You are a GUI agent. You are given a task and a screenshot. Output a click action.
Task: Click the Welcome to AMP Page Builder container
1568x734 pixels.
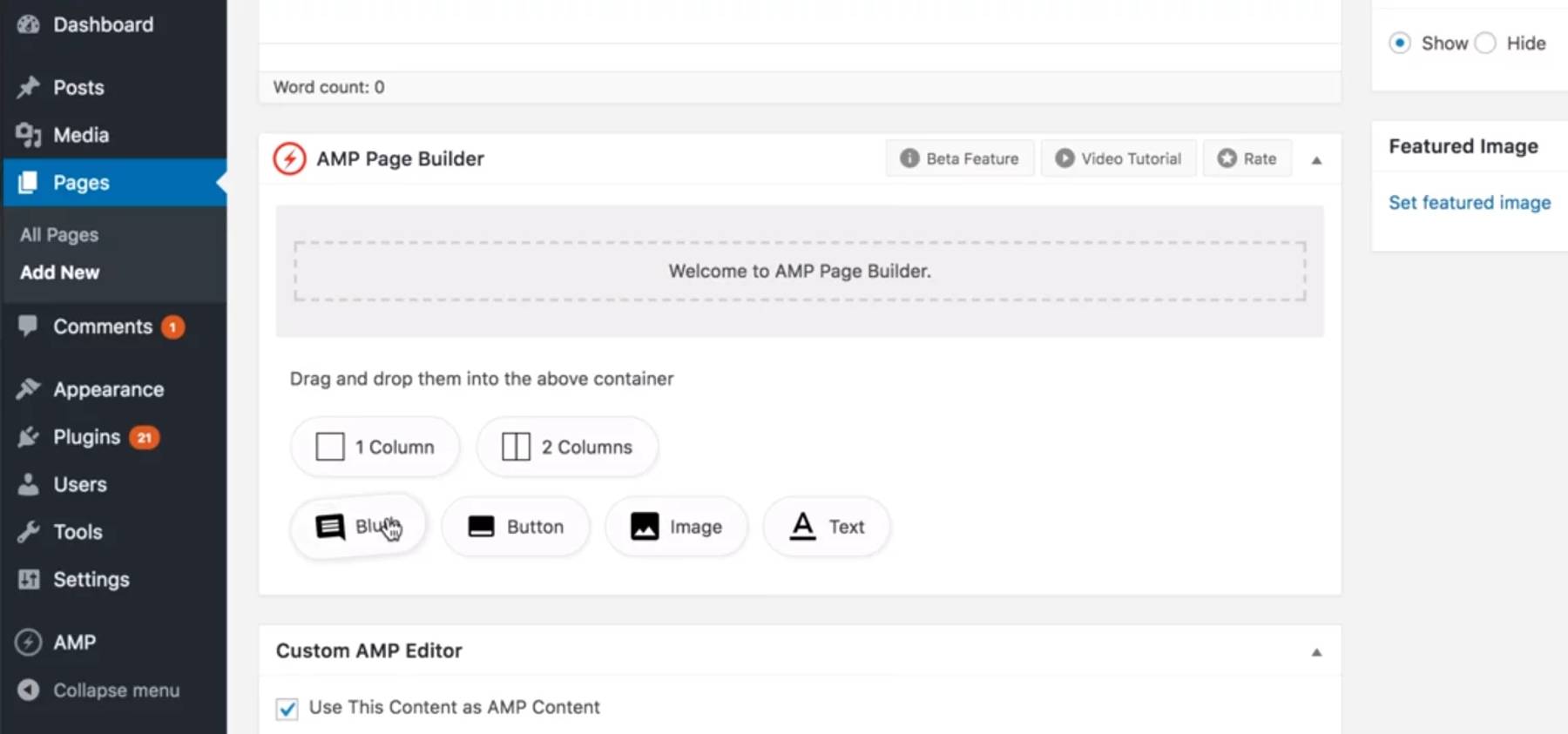click(x=800, y=271)
